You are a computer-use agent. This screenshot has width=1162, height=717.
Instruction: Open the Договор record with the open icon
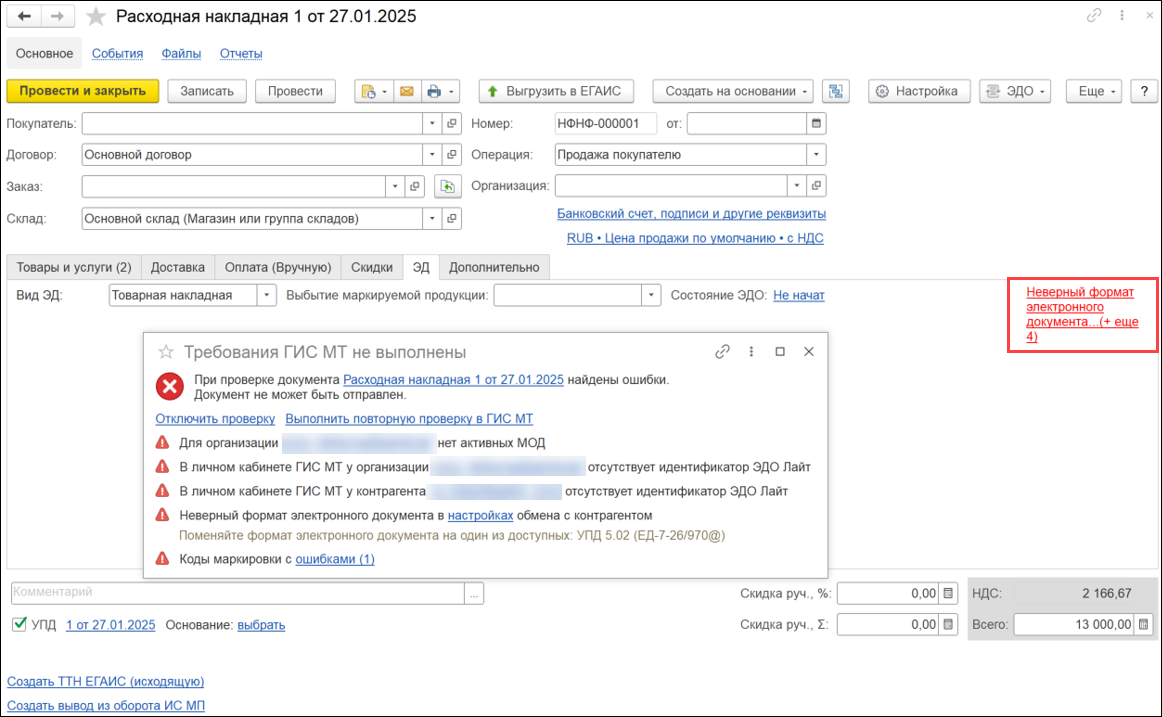[451, 155]
